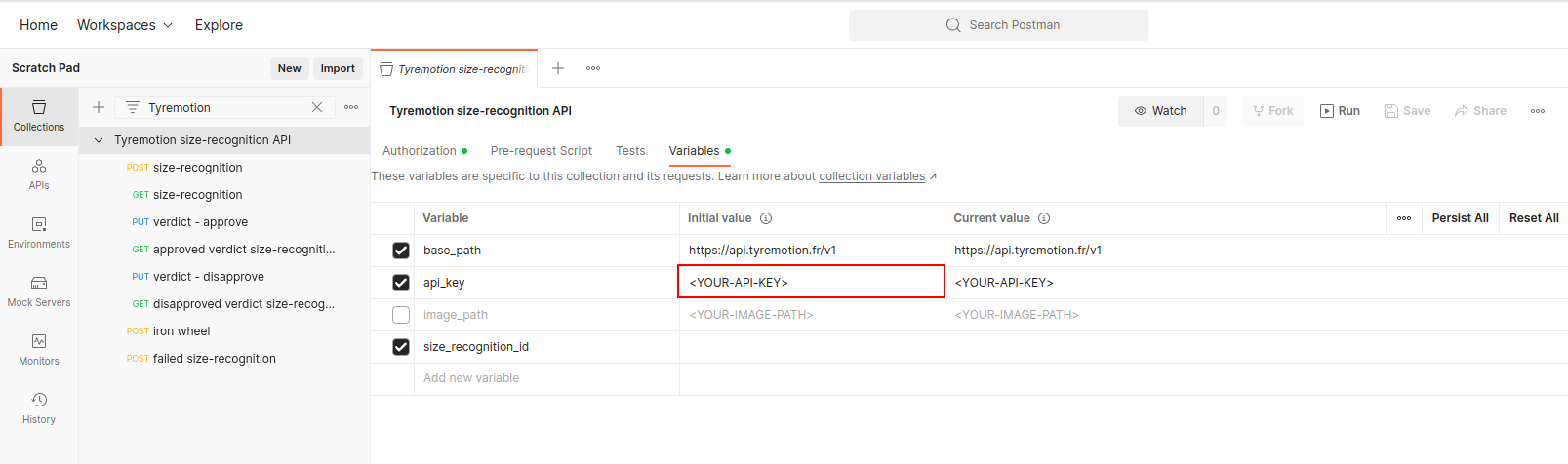
Task: Uncheck the base_path variable checkbox
Action: click(401, 251)
